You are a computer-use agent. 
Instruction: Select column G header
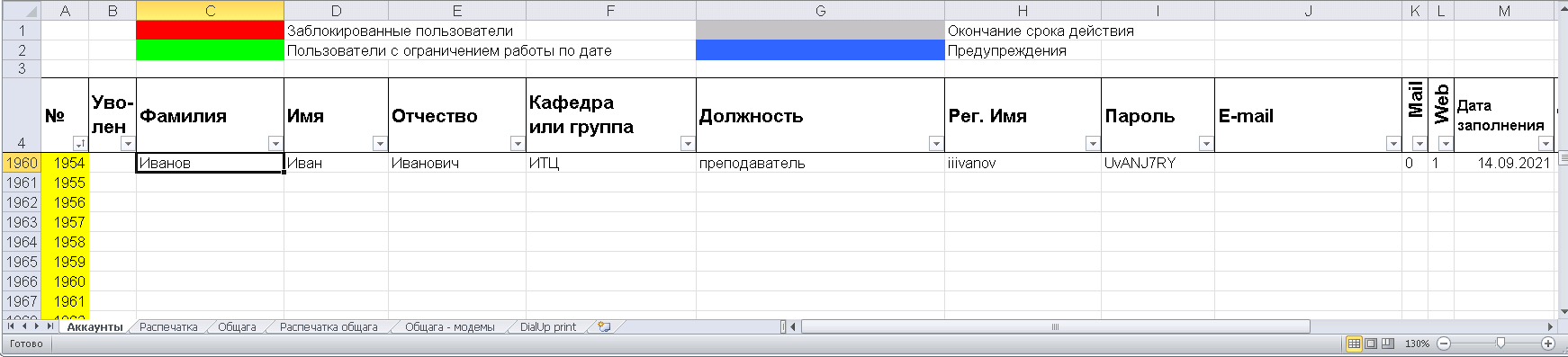[x=820, y=11]
